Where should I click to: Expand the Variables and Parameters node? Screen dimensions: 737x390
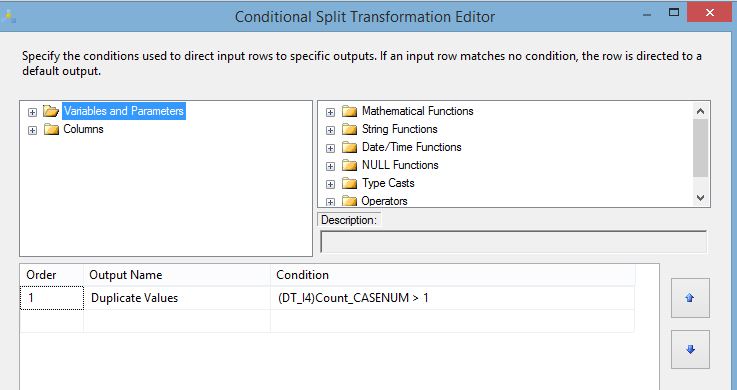[x=32, y=112]
